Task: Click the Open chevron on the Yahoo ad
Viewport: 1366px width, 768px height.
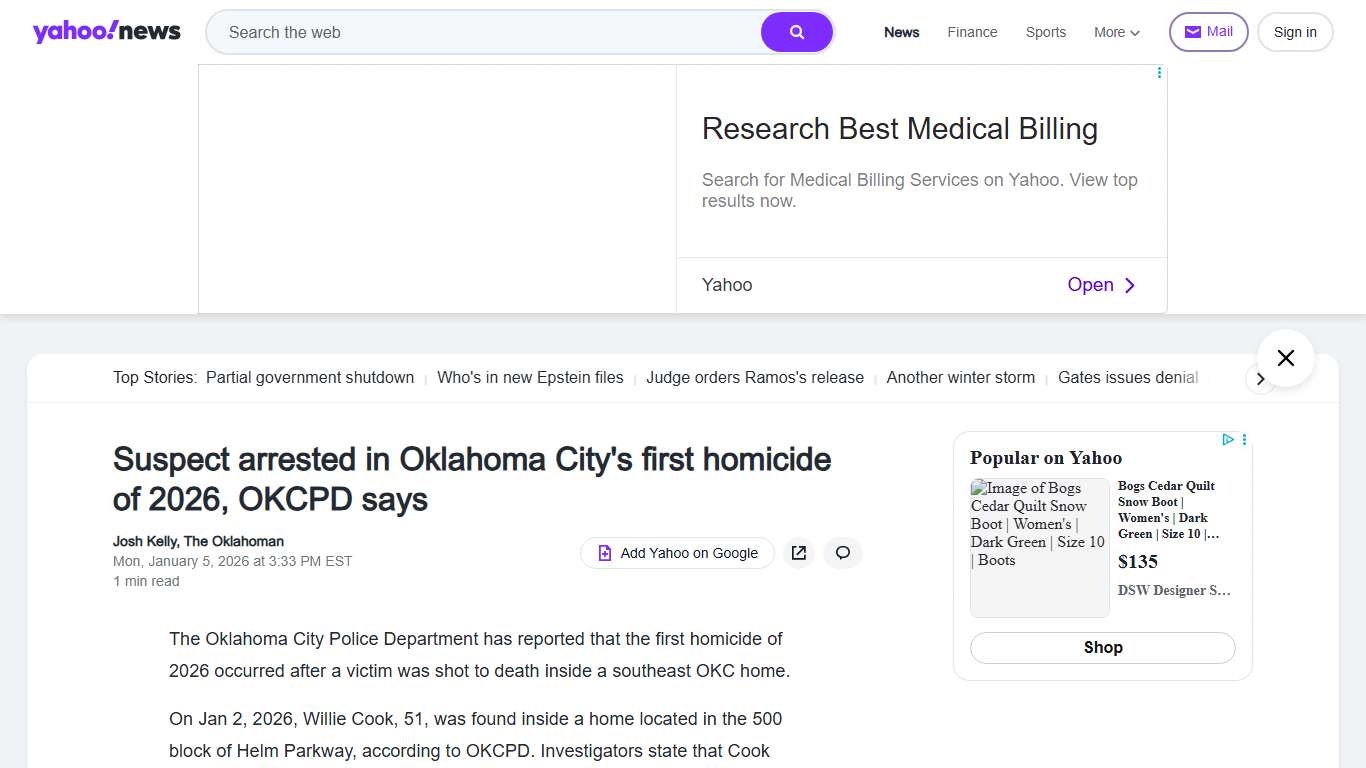Action: [x=1129, y=285]
